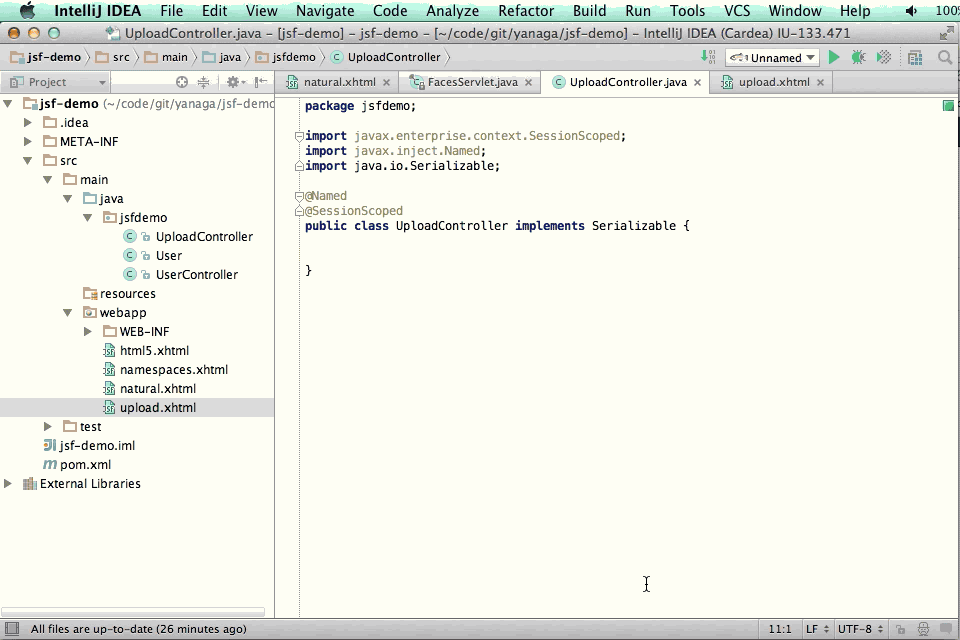960x640 pixels.
Task: Toggle tool window buttons icon at bottom-left
Action: (12, 629)
